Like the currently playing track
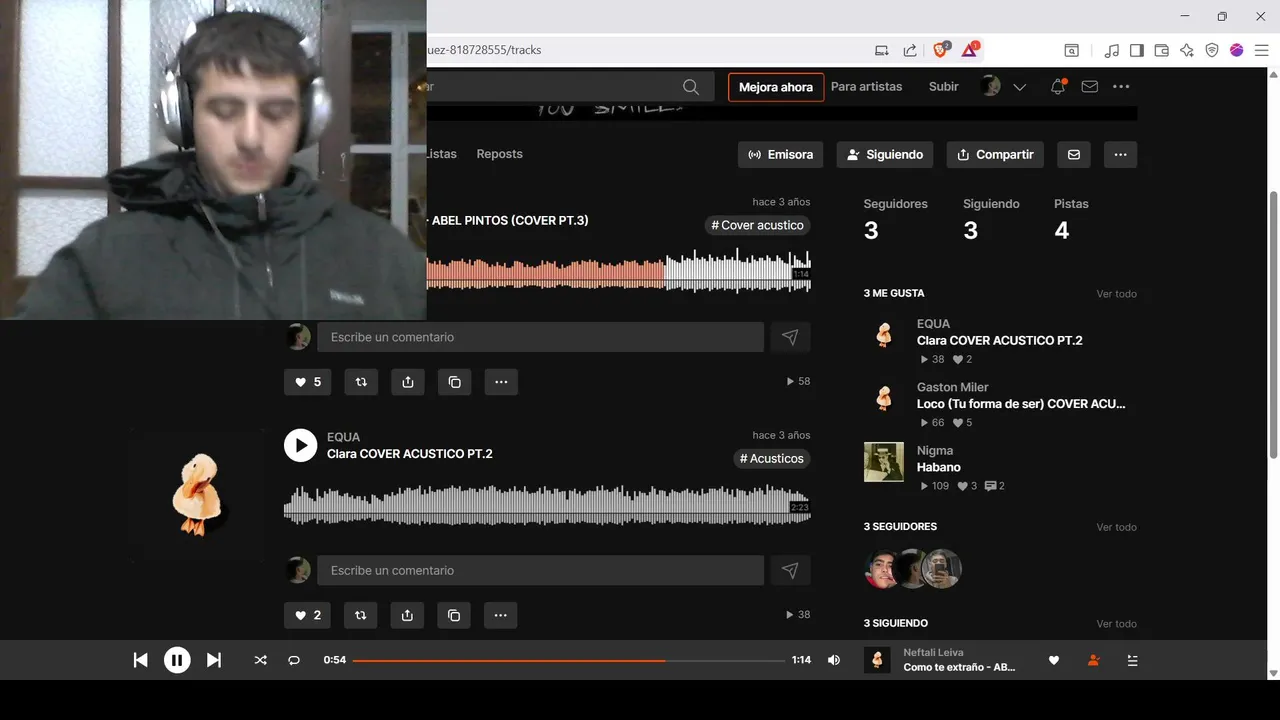 (x=1053, y=660)
